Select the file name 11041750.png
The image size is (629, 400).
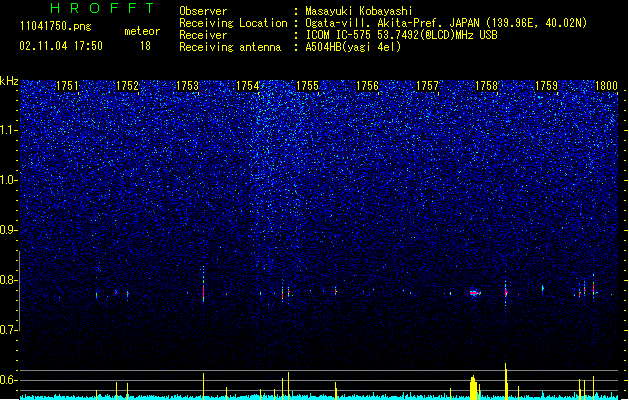point(55,27)
